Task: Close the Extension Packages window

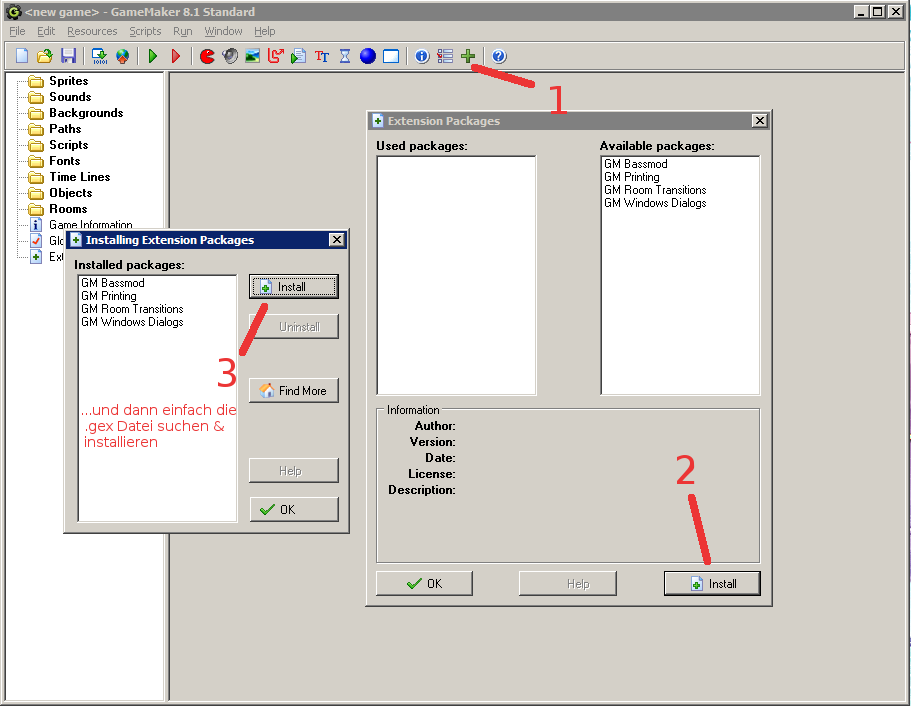Action: (x=759, y=121)
